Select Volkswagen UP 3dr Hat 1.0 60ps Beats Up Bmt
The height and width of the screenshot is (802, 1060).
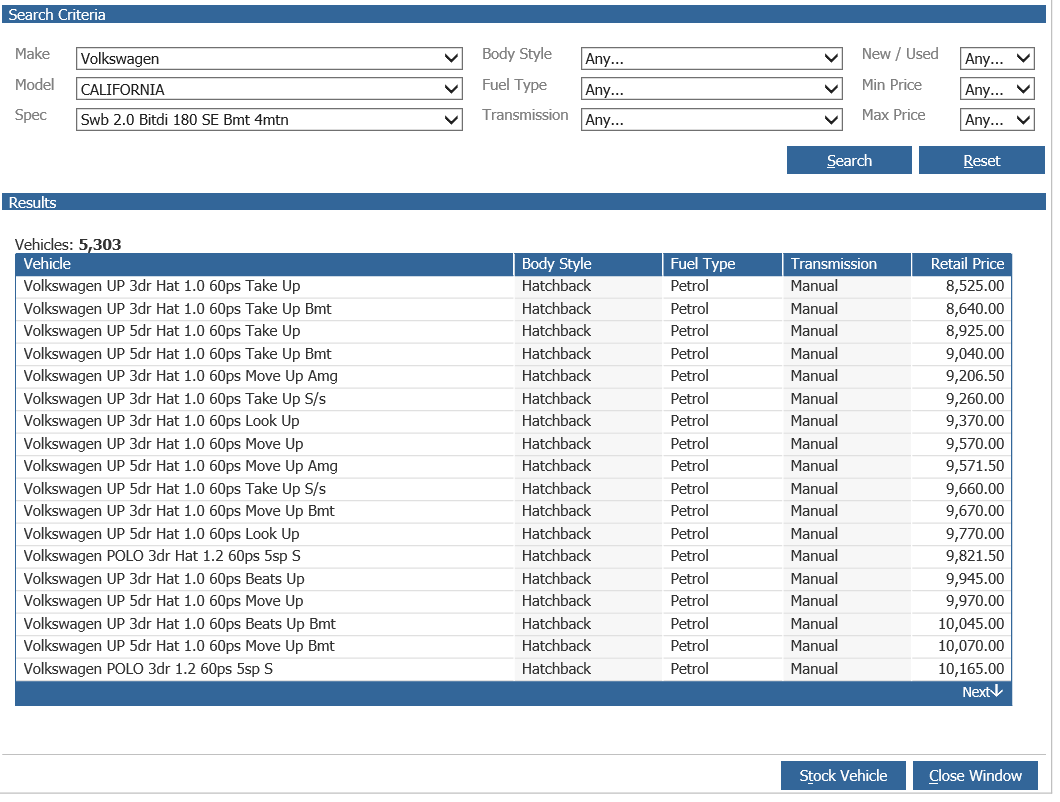[513, 623]
